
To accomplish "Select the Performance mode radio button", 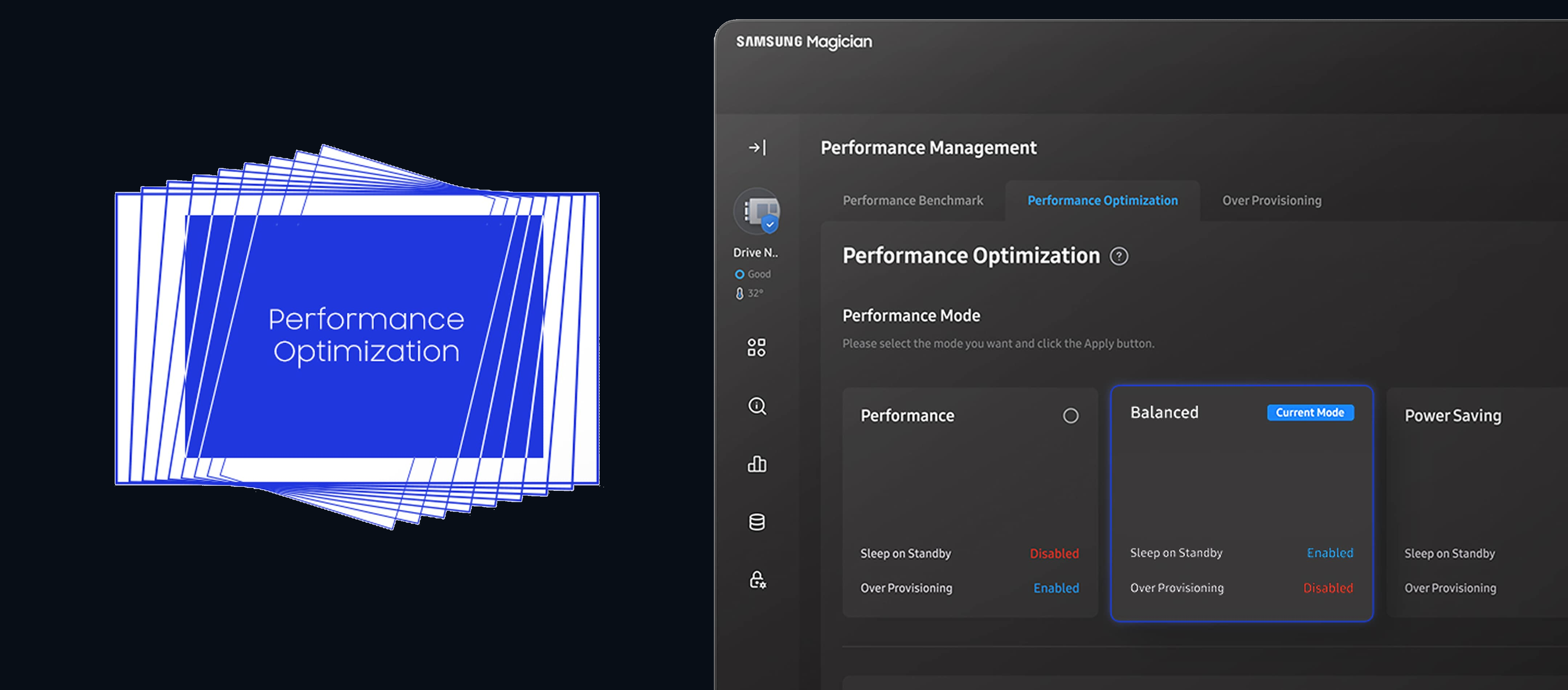I will pyautogui.click(x=1071, y=416).
